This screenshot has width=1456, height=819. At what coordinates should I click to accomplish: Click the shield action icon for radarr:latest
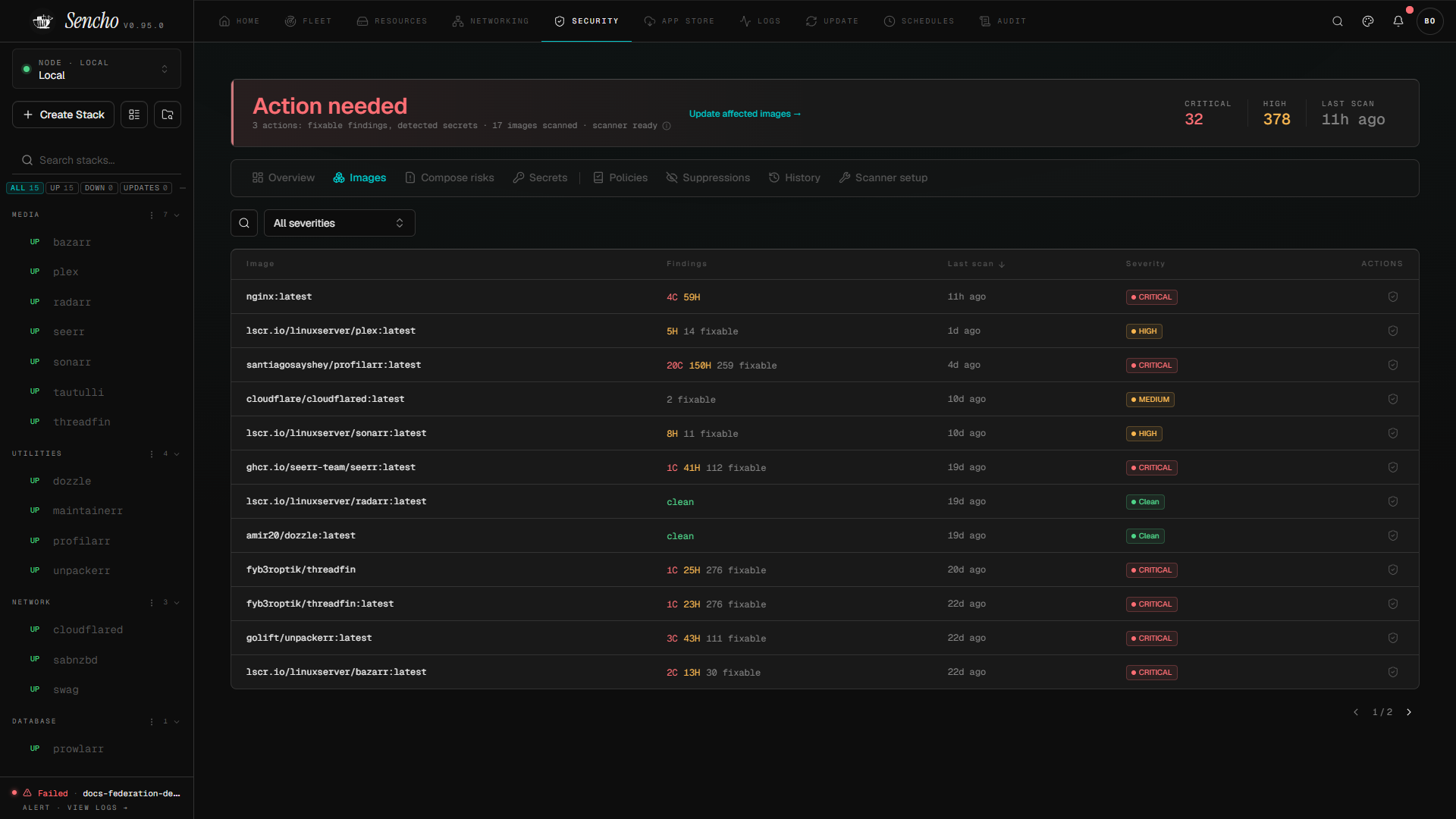click(x=1393, y=501)
